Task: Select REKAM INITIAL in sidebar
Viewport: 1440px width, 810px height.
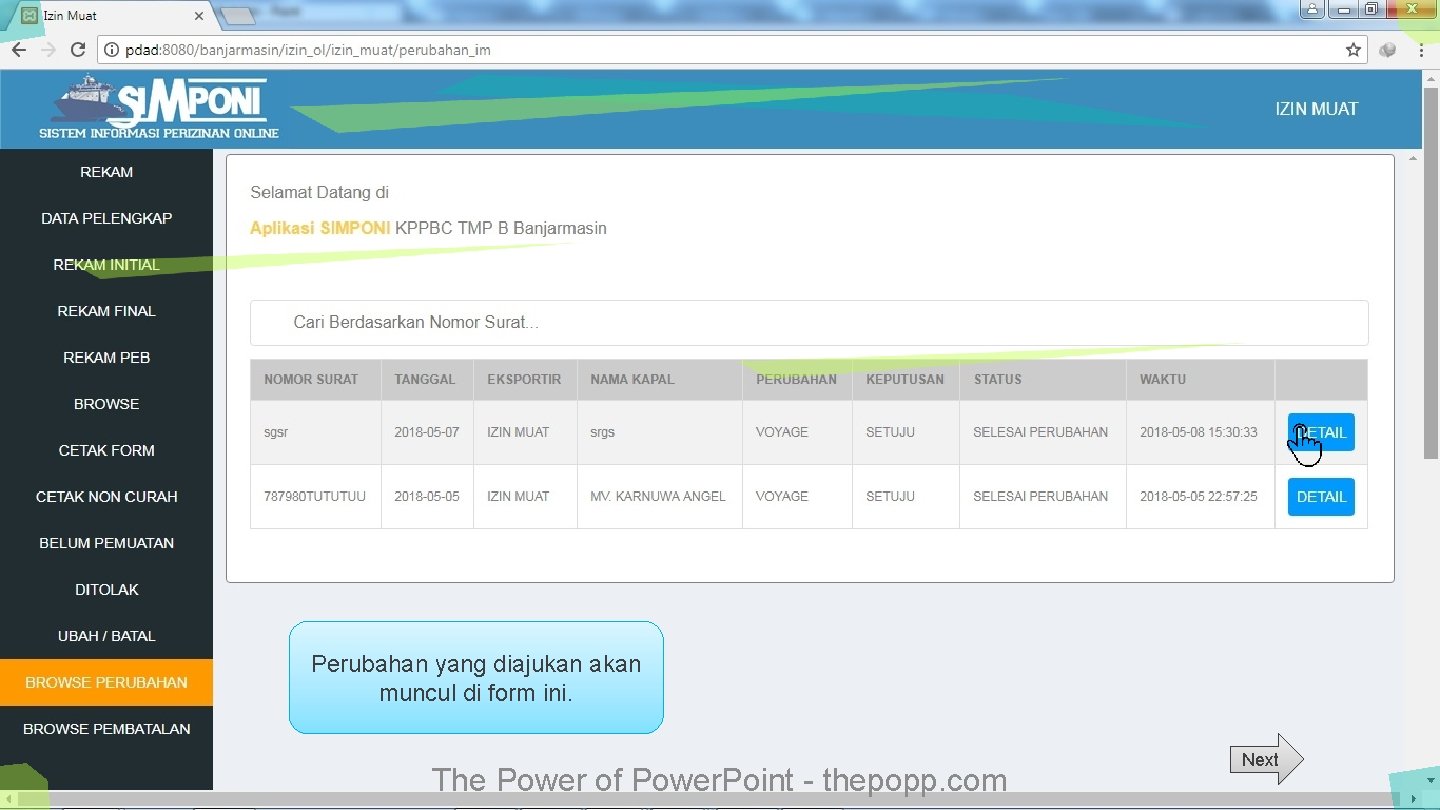Action: (x=106, y=265)
